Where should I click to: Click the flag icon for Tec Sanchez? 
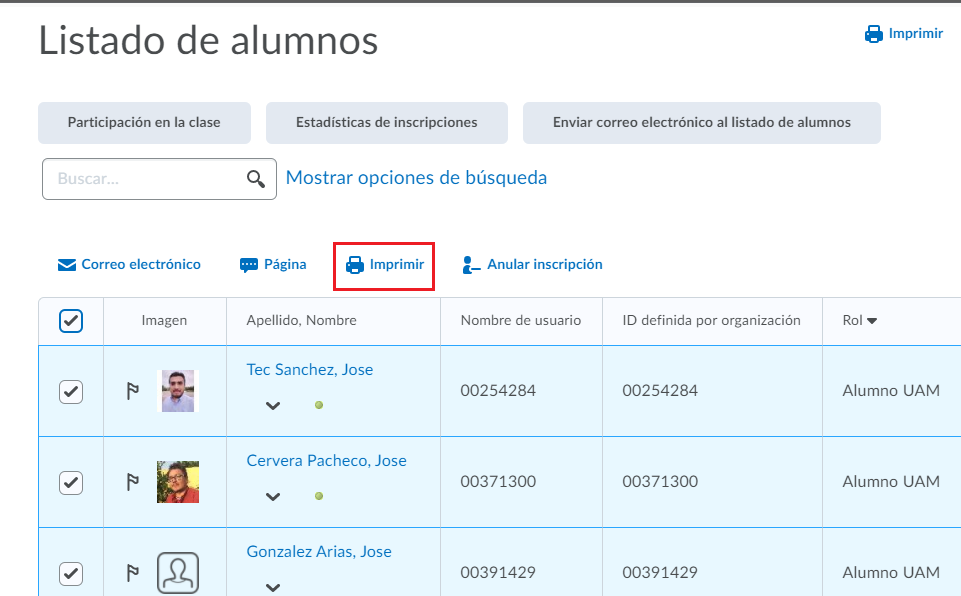pos(132,391)
